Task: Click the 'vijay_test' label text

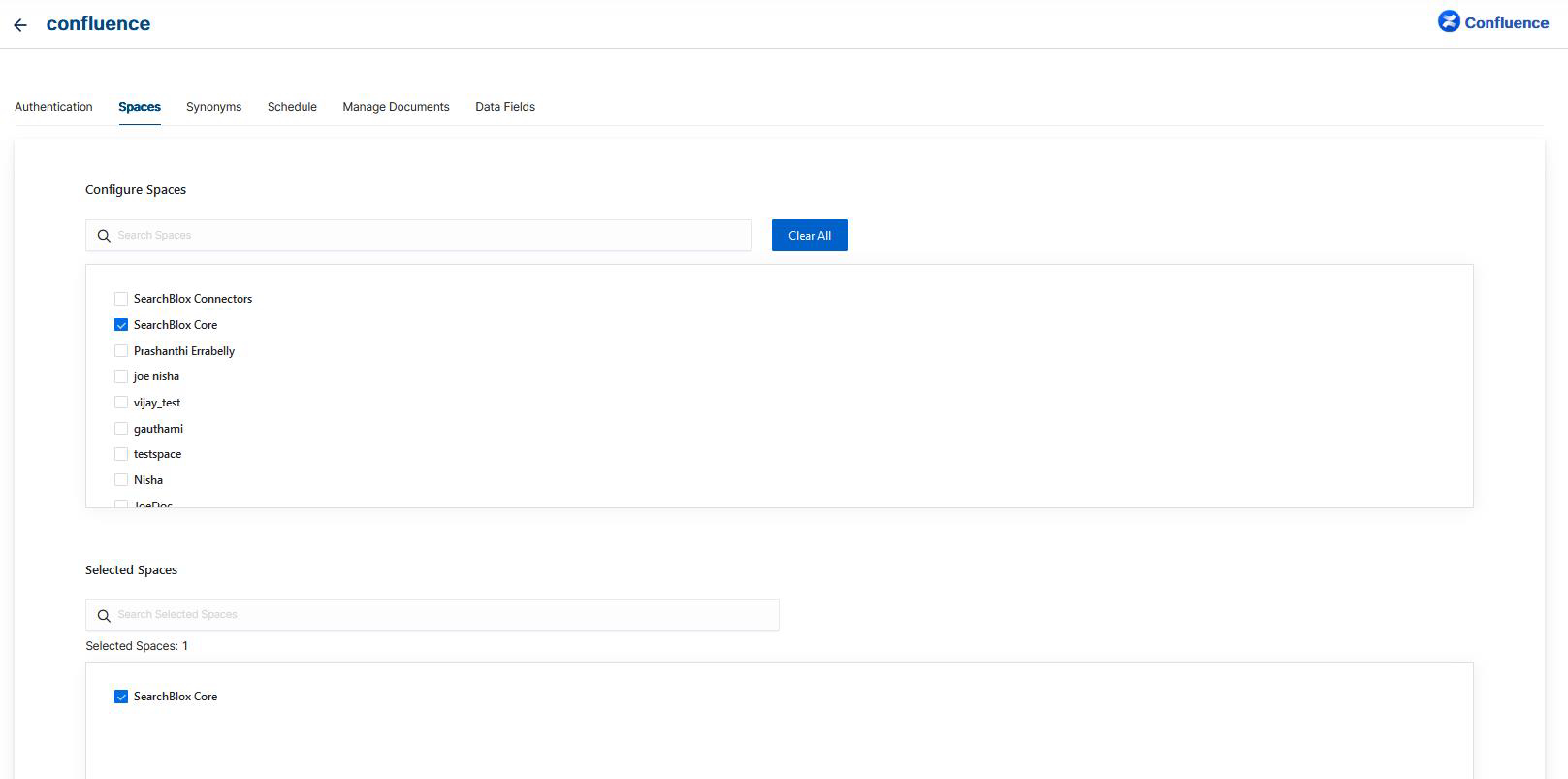Action: click(x=157, y=403)
